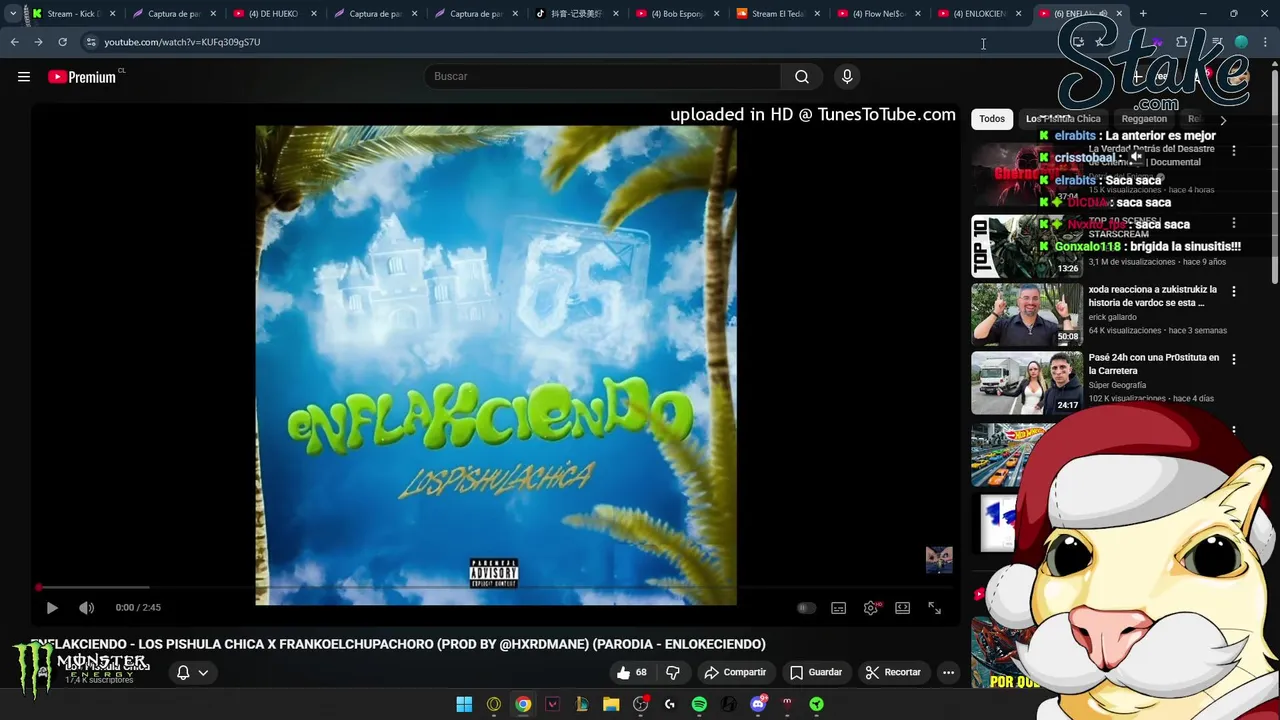This screenshot has width=1280, height=720.
Task: Click in the Buscar search field
Action: click(x=605, y=77)
